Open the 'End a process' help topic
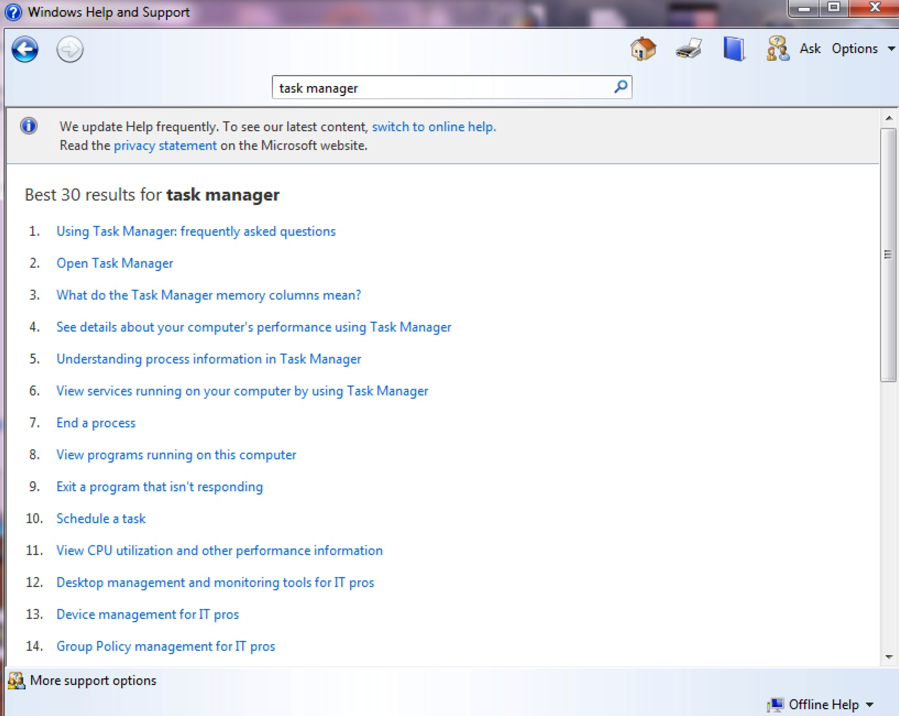Screen dimensions: 899x716 [96, 423]
